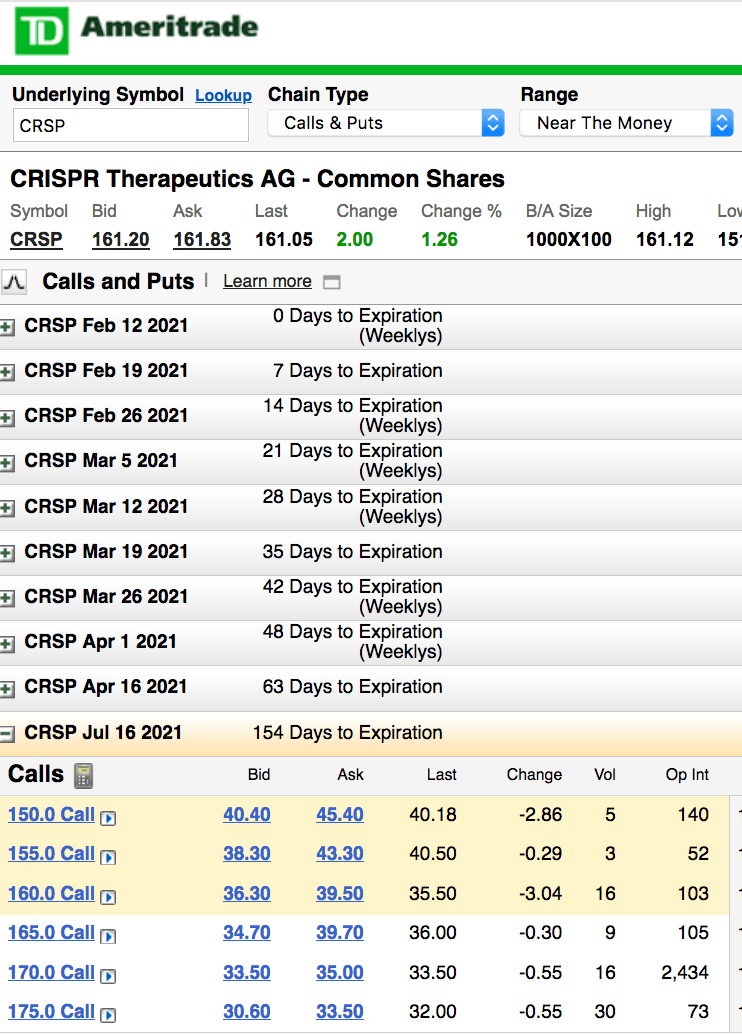Image resolution: width=742 pixels, height=1034 pixels.
Task: Click the 161.12 High value
Action: 664,239
